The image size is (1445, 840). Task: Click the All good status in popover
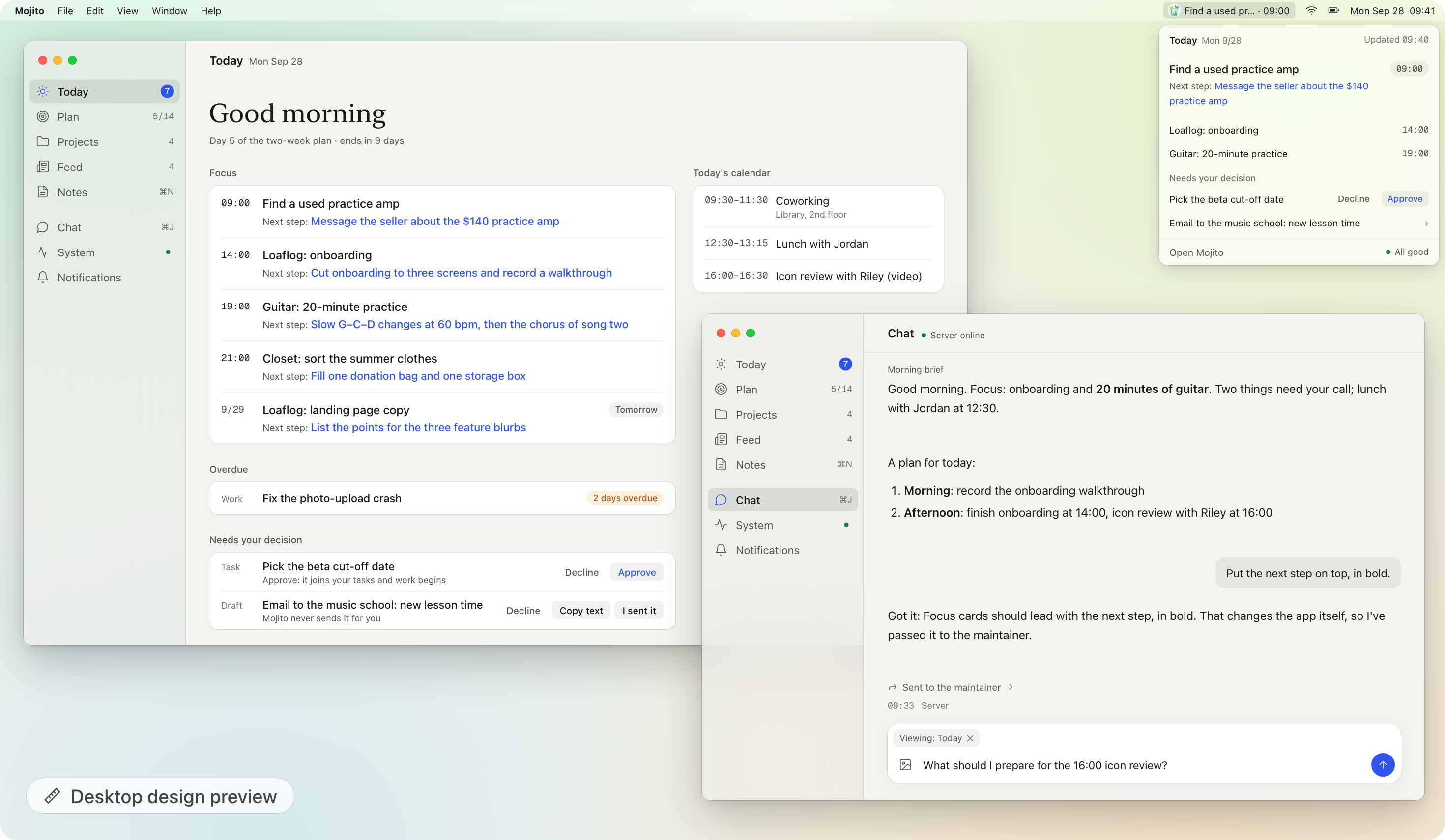pyautogui.click(x=1407, y=252)
